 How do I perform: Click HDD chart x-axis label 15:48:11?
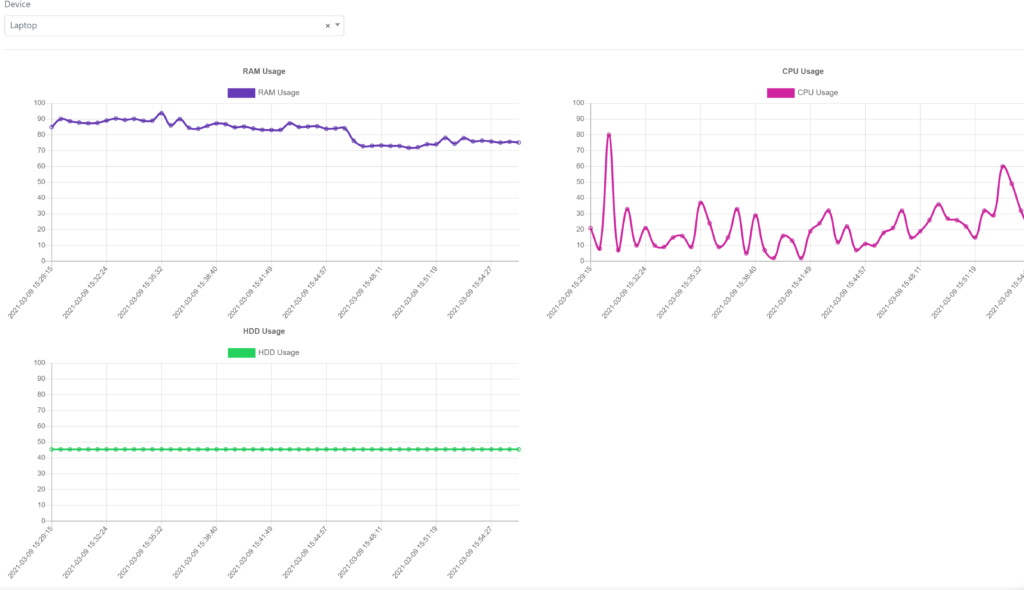[360, 553]
